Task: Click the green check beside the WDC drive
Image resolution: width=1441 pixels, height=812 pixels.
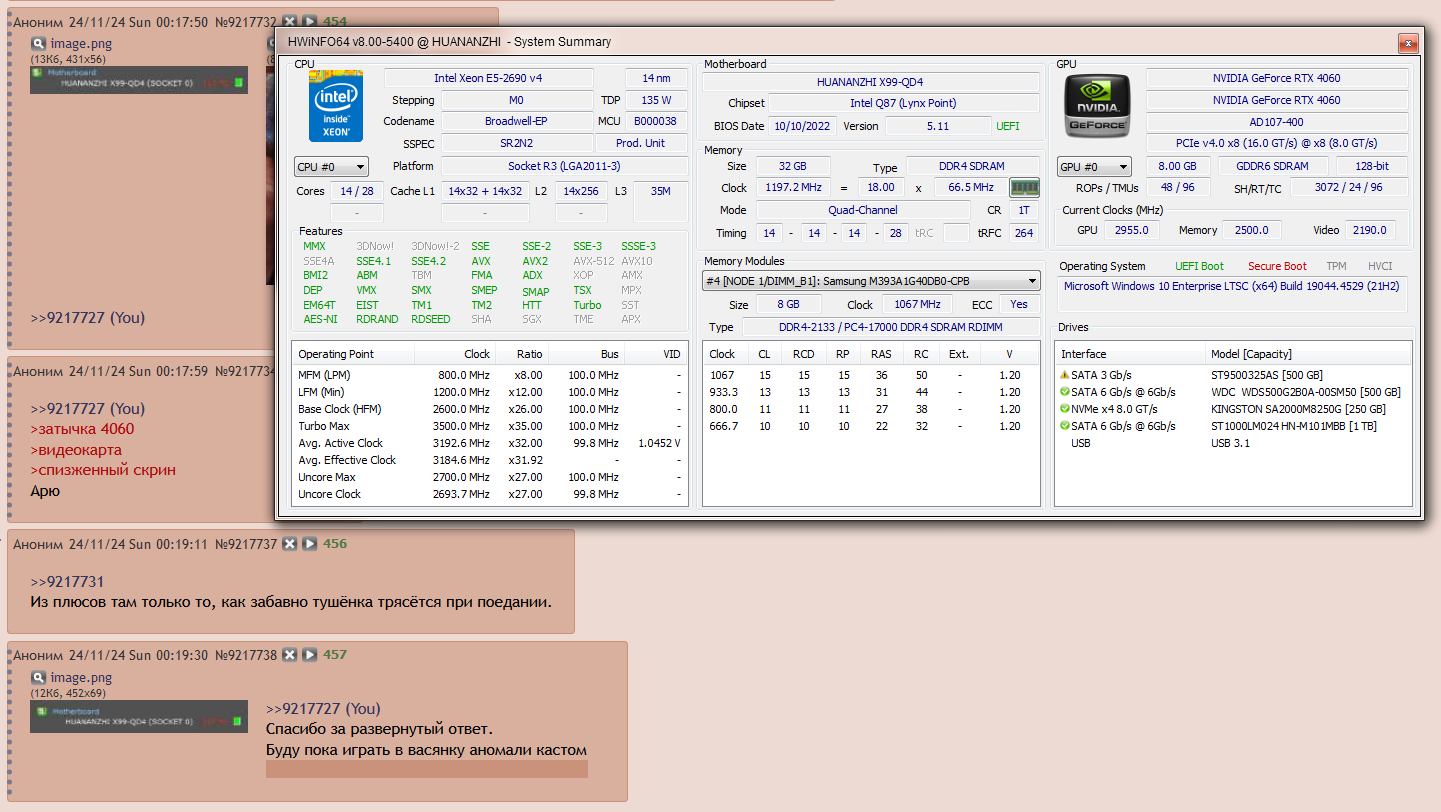Action: point(1065,392)
